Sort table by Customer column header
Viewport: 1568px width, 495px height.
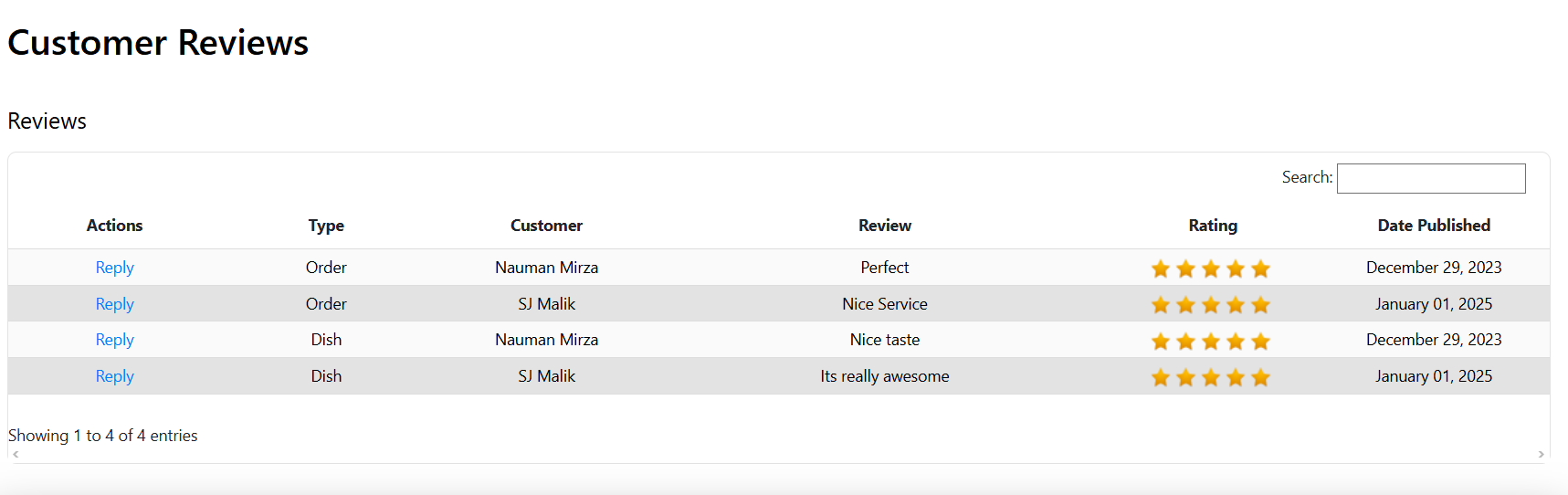(x=546, y=226)
